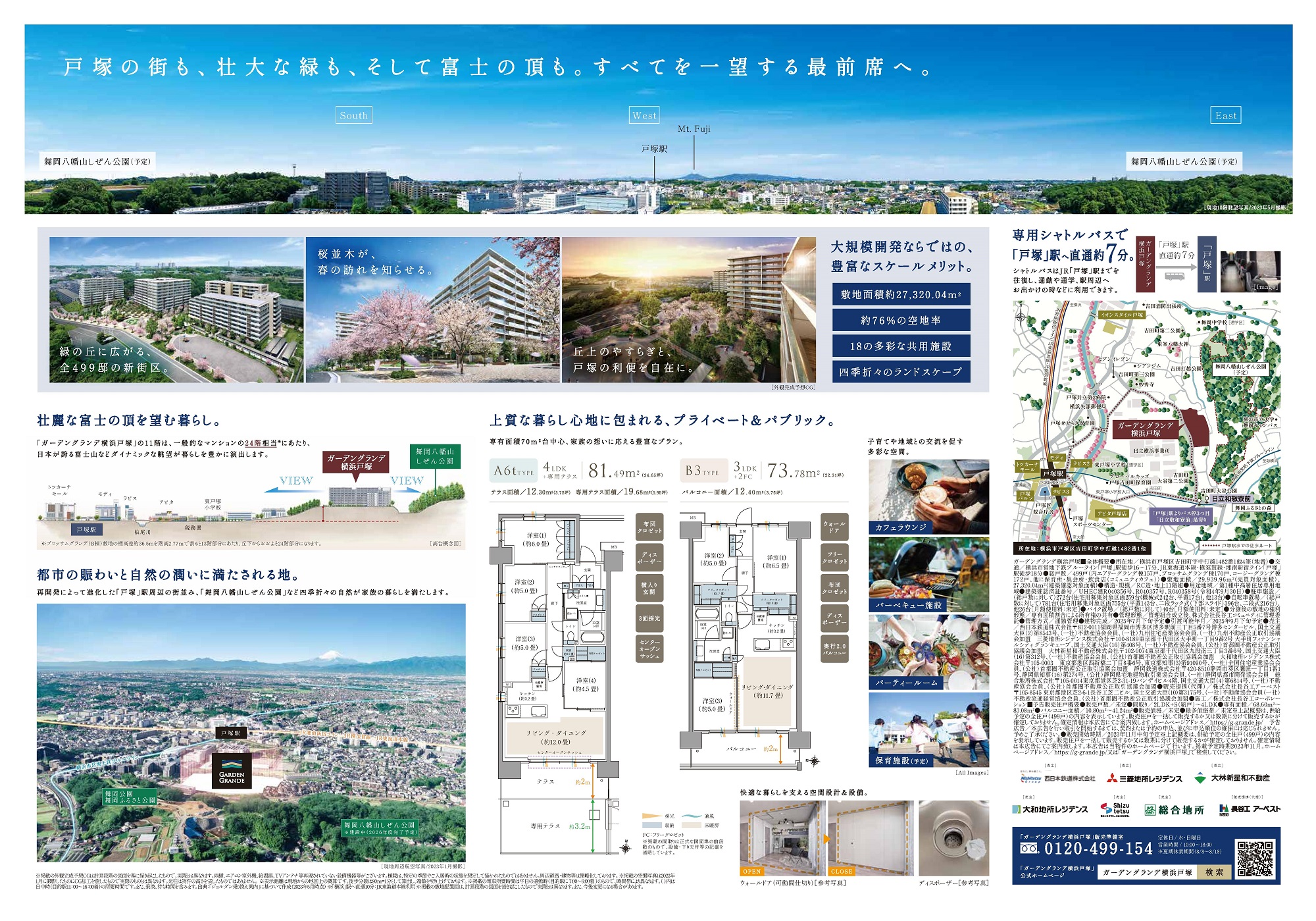1316x921 pixels.
Task: Click the B3 TYPE plan label
Action: (x=703, y=471)
